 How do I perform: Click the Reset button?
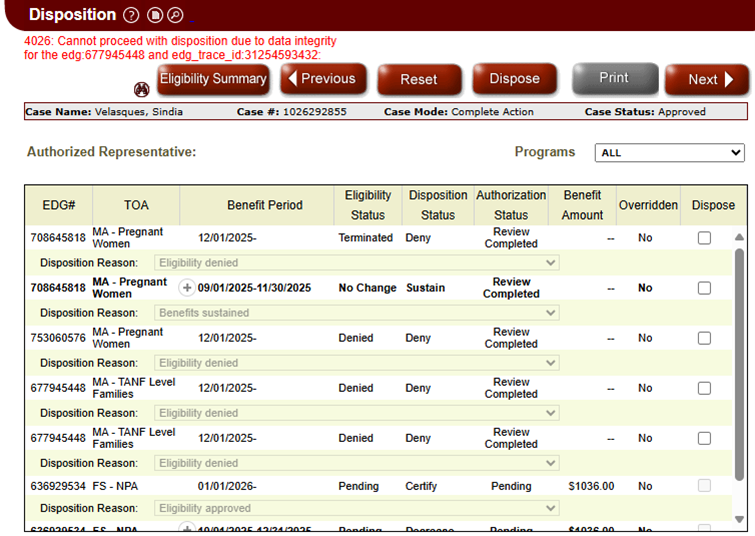click(419, 80)
